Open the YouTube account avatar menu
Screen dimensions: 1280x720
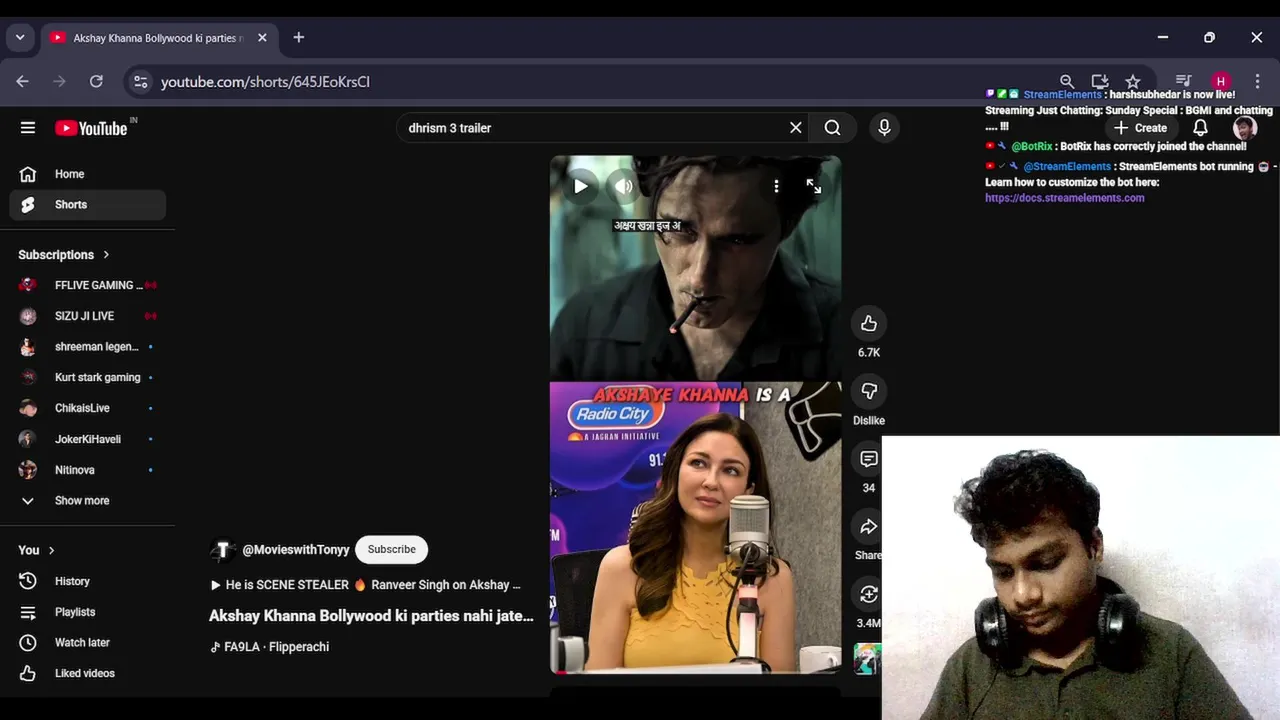click(1244, 128)
